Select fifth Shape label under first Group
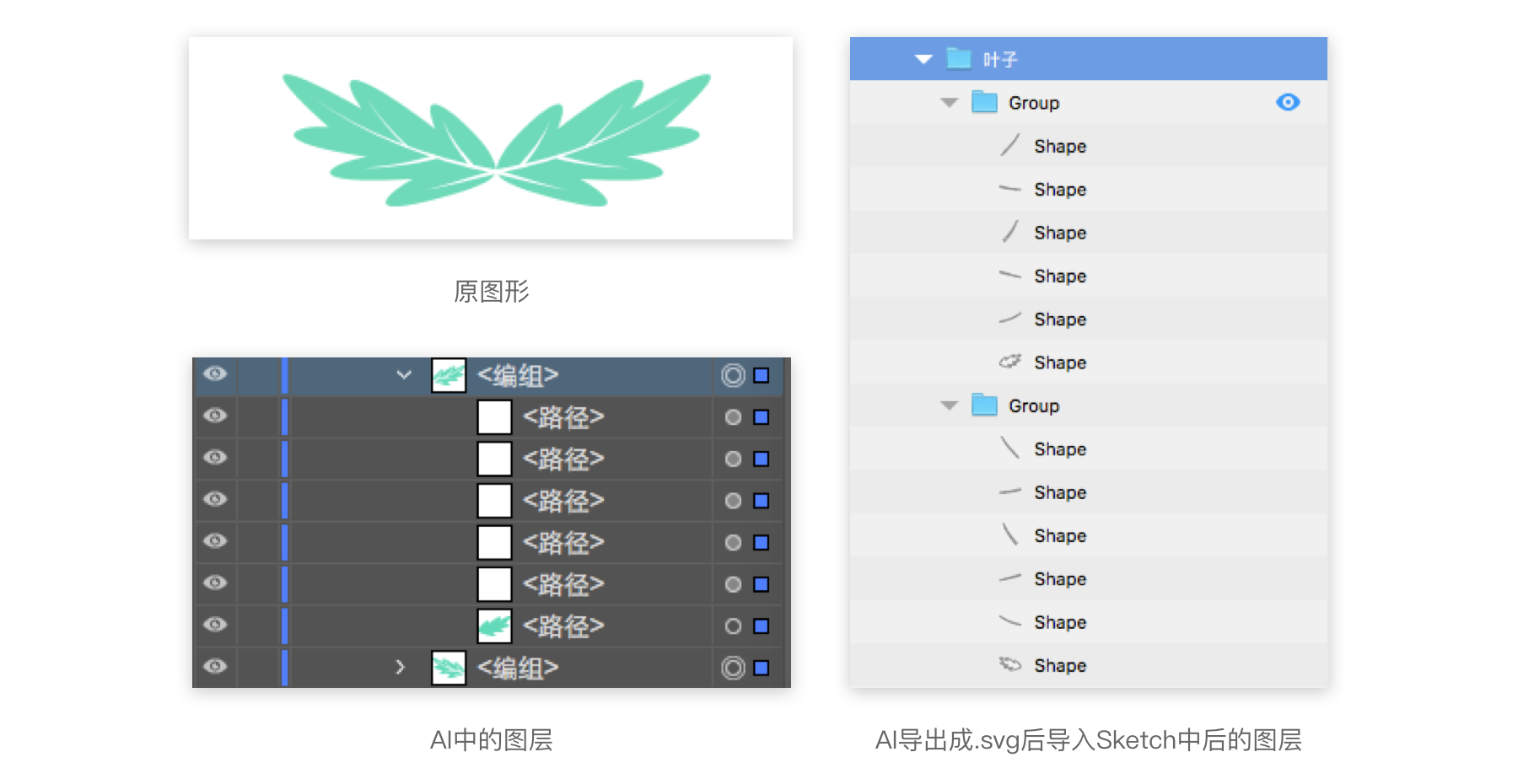 coord(1060,319)
